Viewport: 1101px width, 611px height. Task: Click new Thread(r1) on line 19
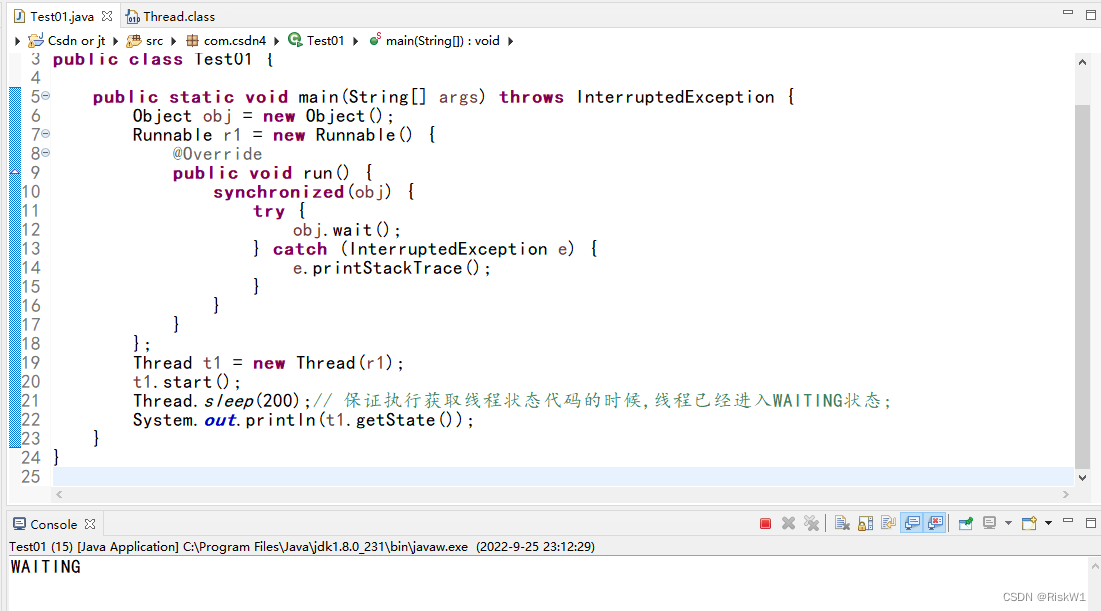(x=325, y=362)
